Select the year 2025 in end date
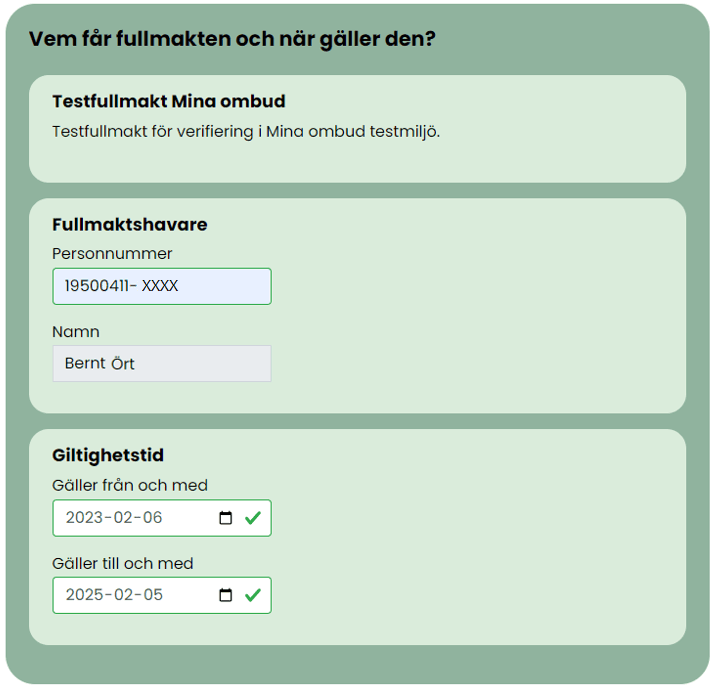 coord(85,595)
